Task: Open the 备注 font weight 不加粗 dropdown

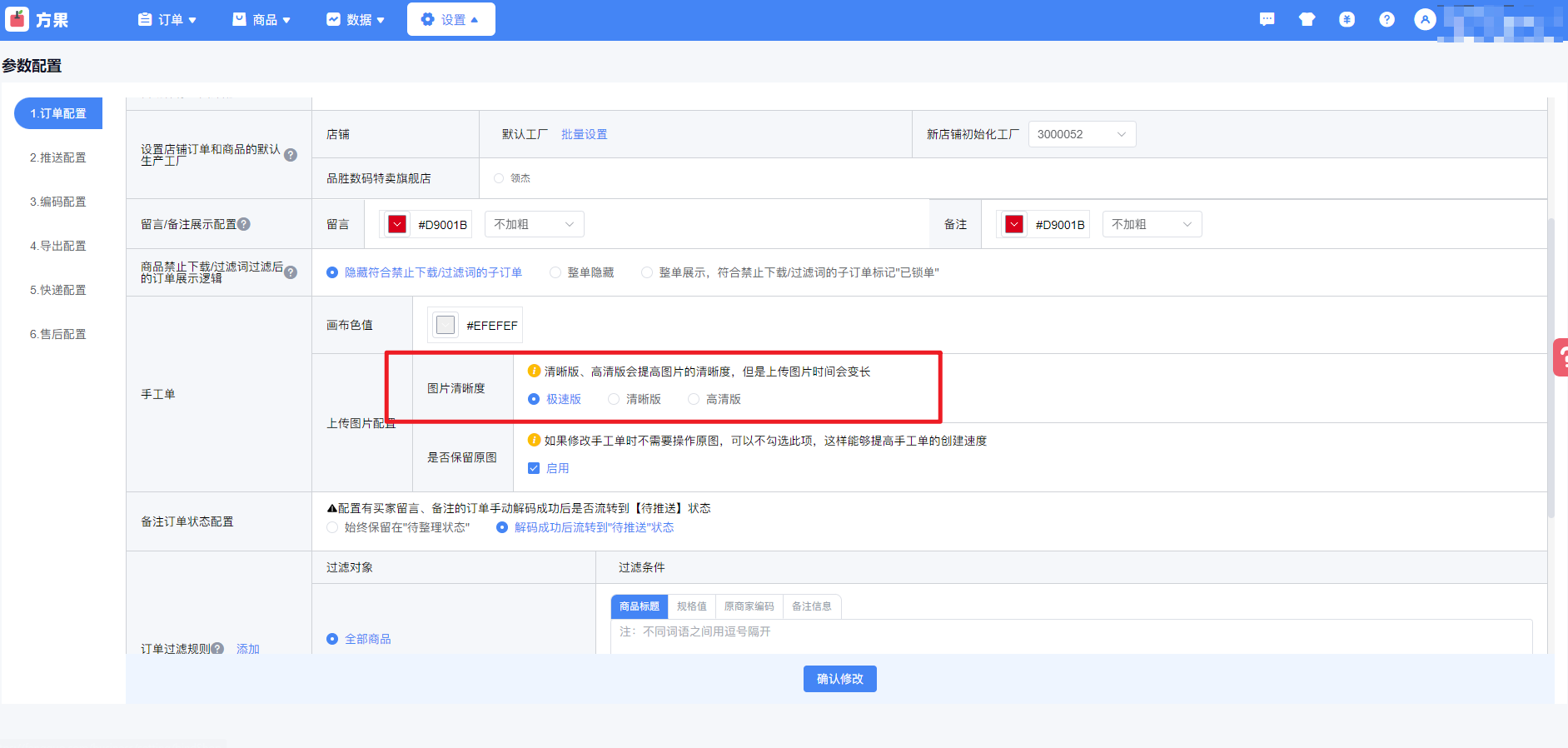Action: coord(1152,224)
